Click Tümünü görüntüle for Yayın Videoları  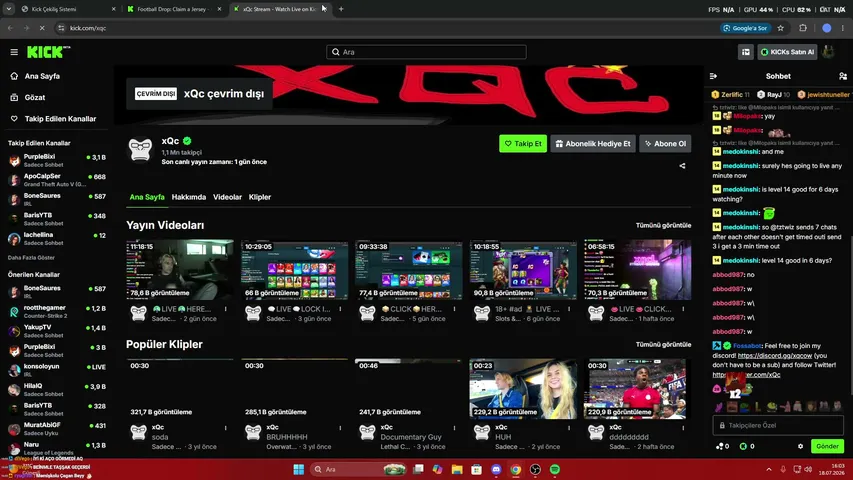[x=663, y=225]
